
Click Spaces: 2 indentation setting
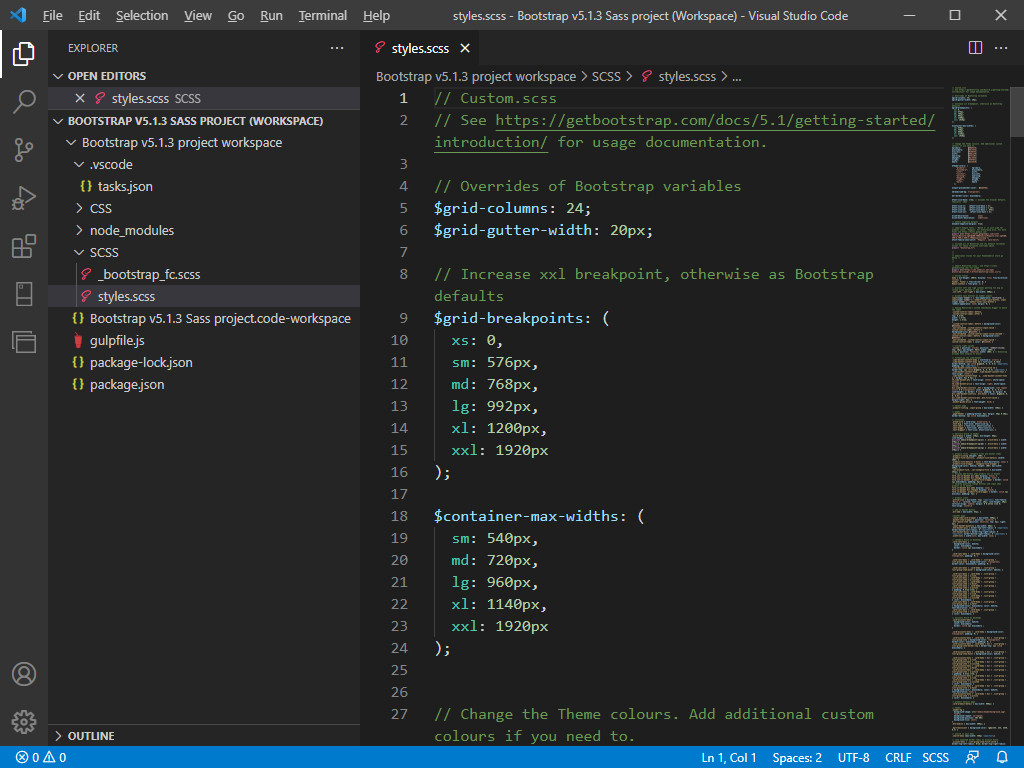click(797, 758)
